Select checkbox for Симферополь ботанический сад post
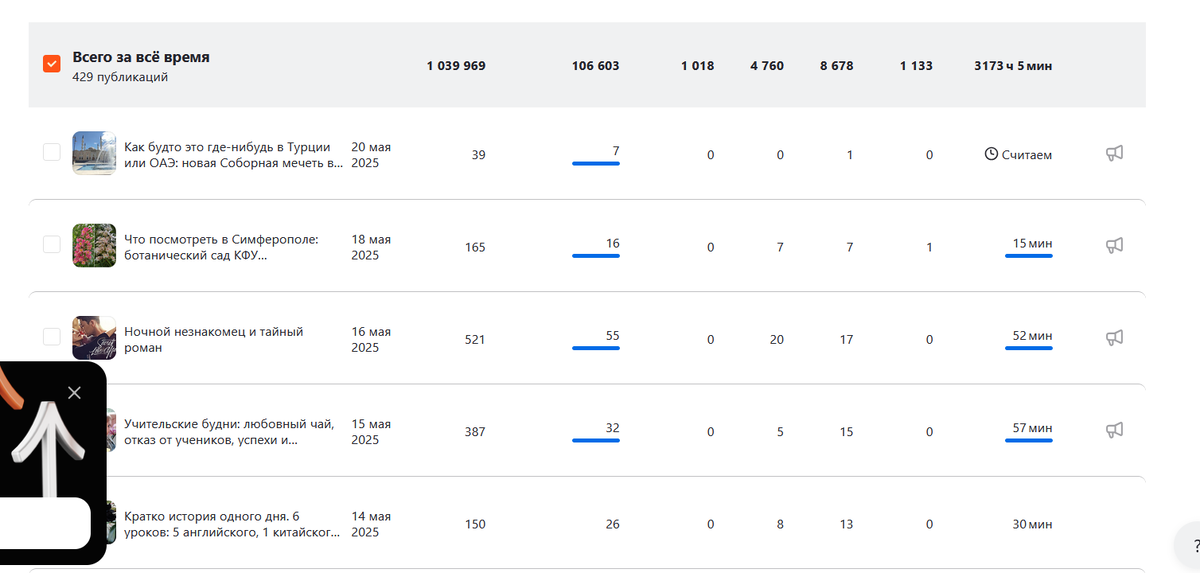1200x573 pixels. [x=52, y=245]
